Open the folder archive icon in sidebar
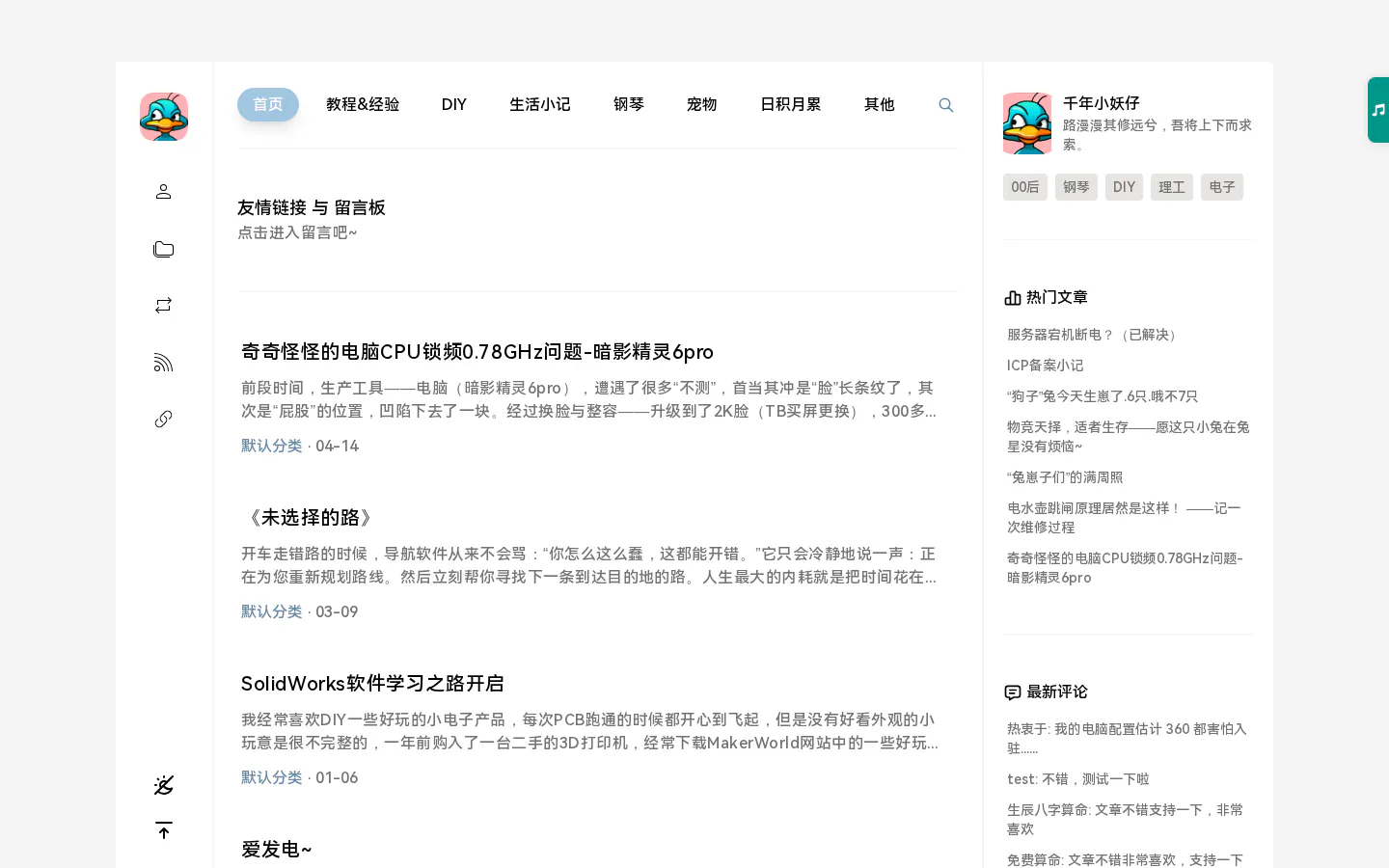Viewport: 1389px width, 868px height. tap(164, 249)
